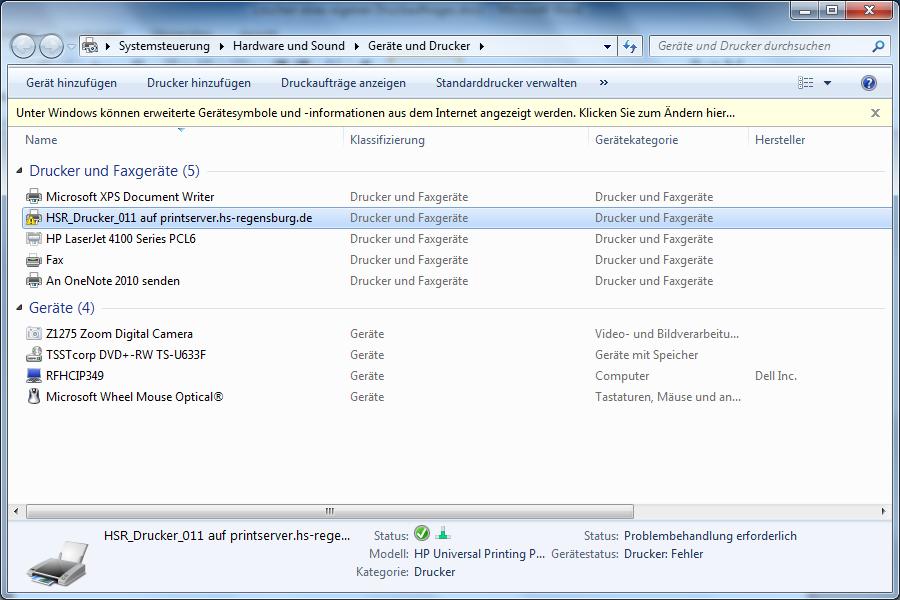Image resolution: width=900 pixels, height=600 pixels.
Task: Select the An OneNote 2010 senden printer icon
Action: point(34,281)
